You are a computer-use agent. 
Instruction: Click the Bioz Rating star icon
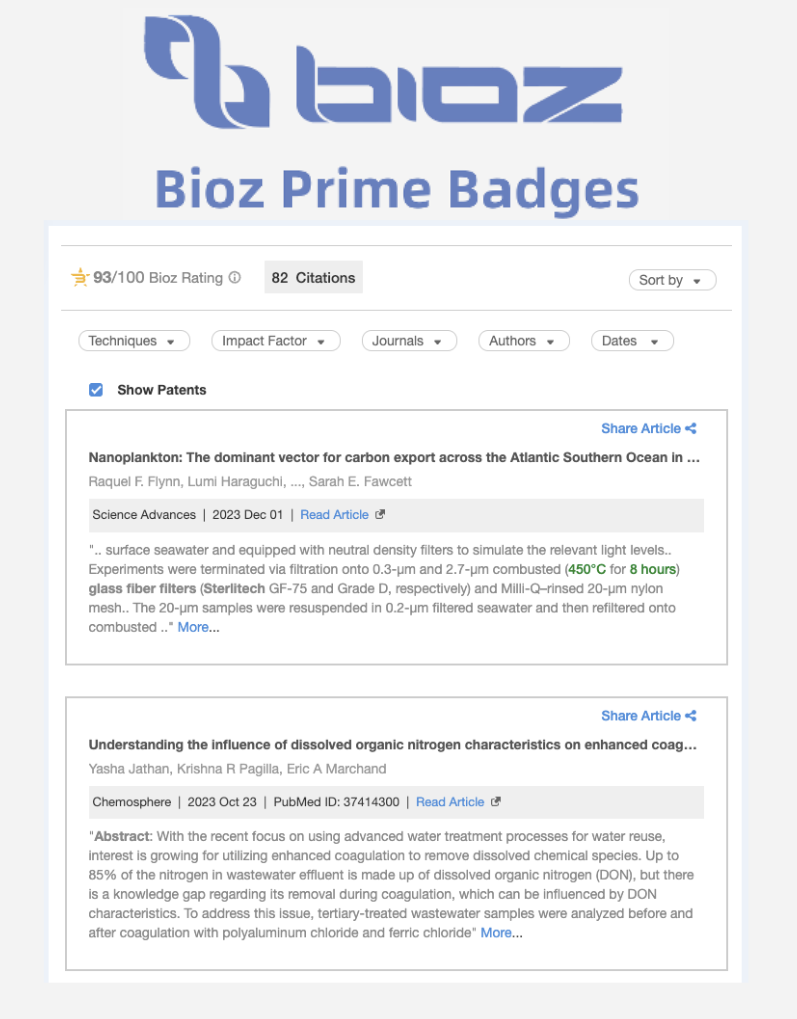79,278
